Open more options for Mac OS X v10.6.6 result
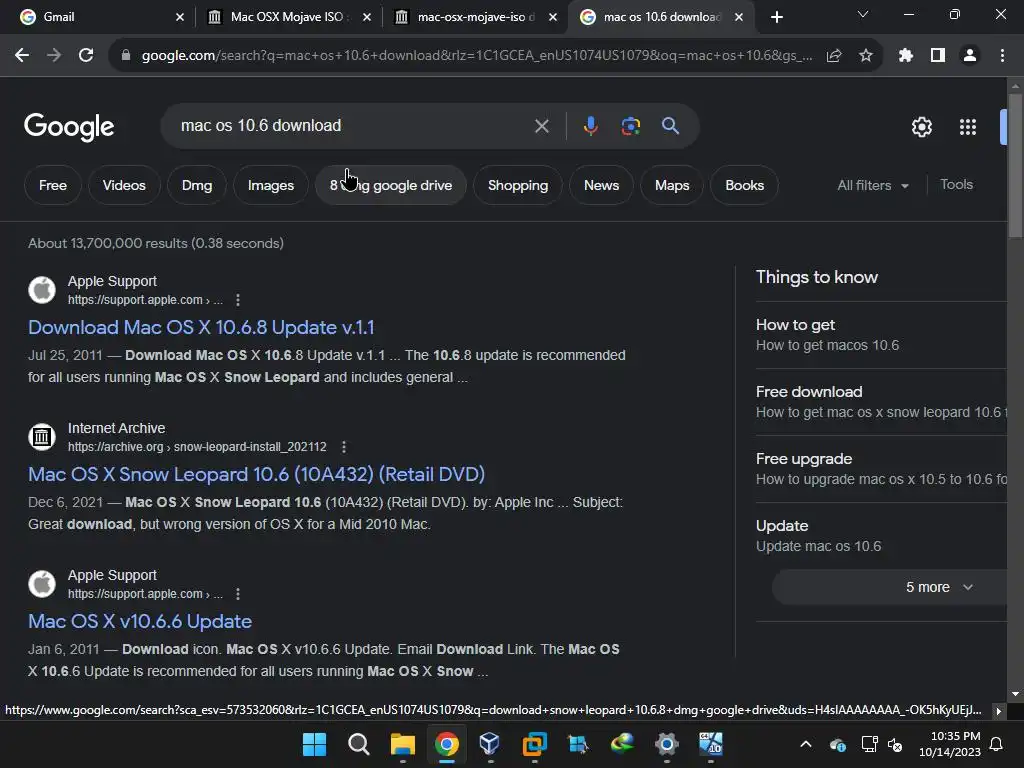Image resolution: width=1024 pixels, height=768 pixels. coord(238,594)
